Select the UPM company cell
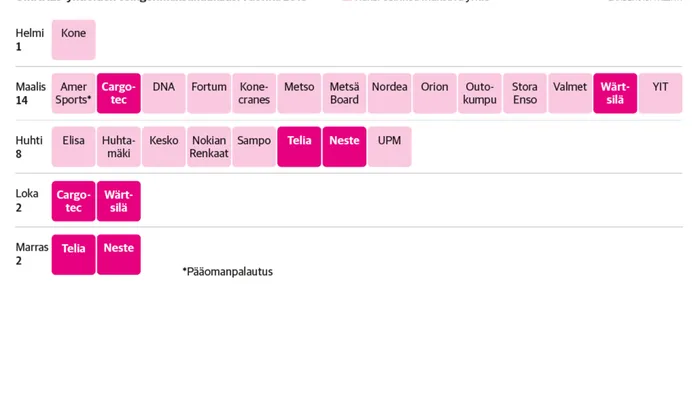Image resolution: width=696 pixels, height=402 pixels. click(389, 147)
